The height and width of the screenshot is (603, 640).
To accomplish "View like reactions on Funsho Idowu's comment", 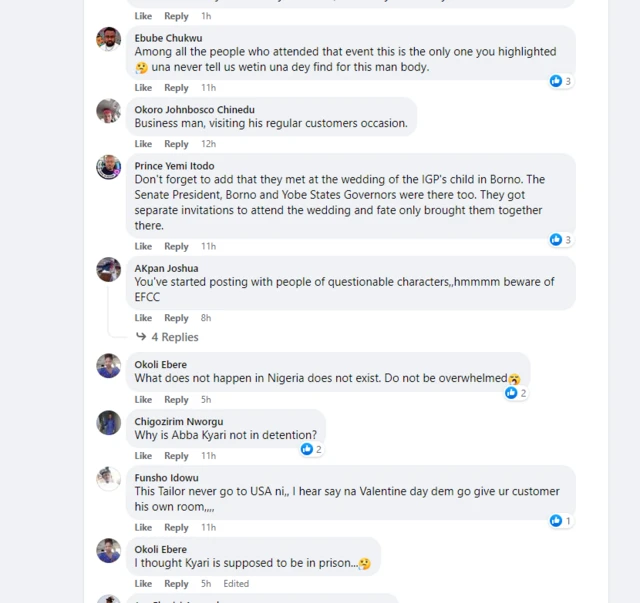I will (x=556, y=521).
